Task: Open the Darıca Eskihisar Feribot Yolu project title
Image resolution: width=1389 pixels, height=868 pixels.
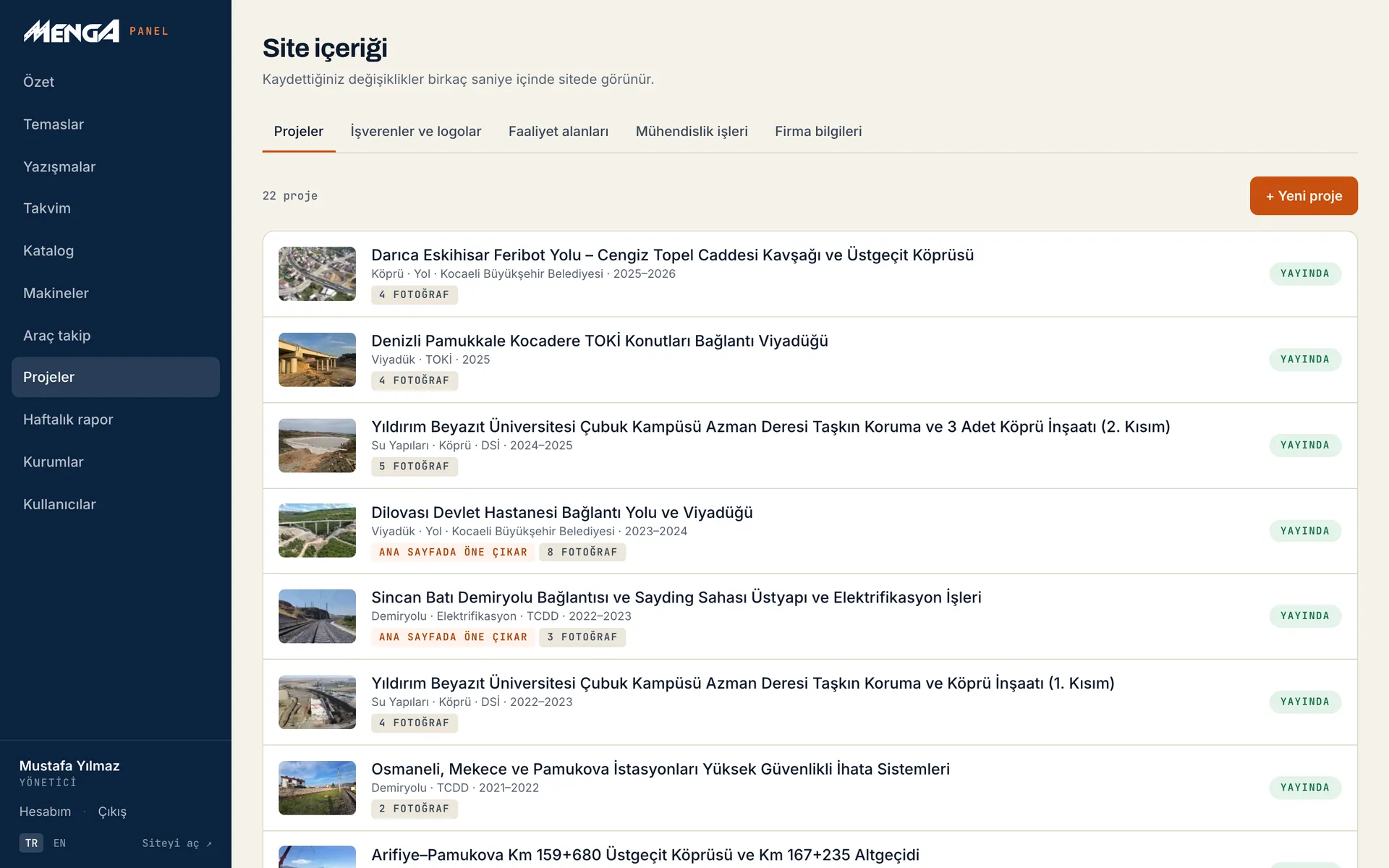Action: 672,255
